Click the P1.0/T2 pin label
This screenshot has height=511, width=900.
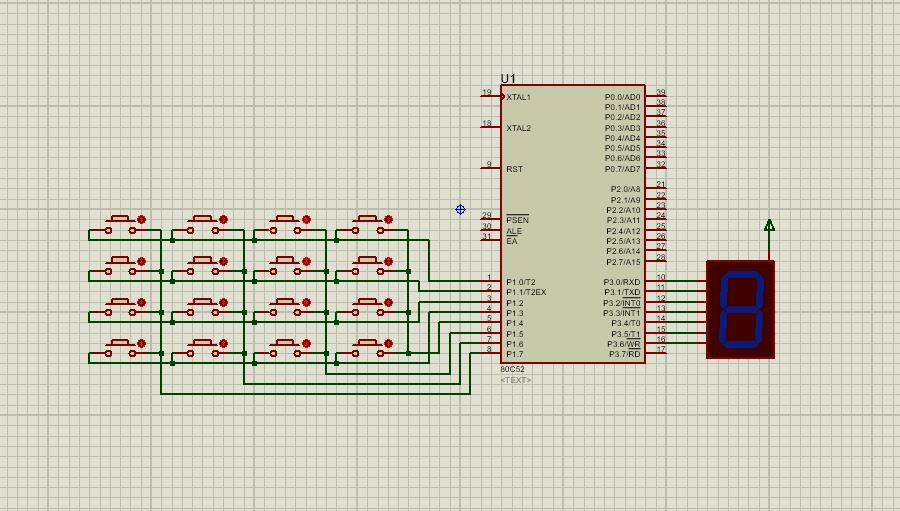pos(521,282)
